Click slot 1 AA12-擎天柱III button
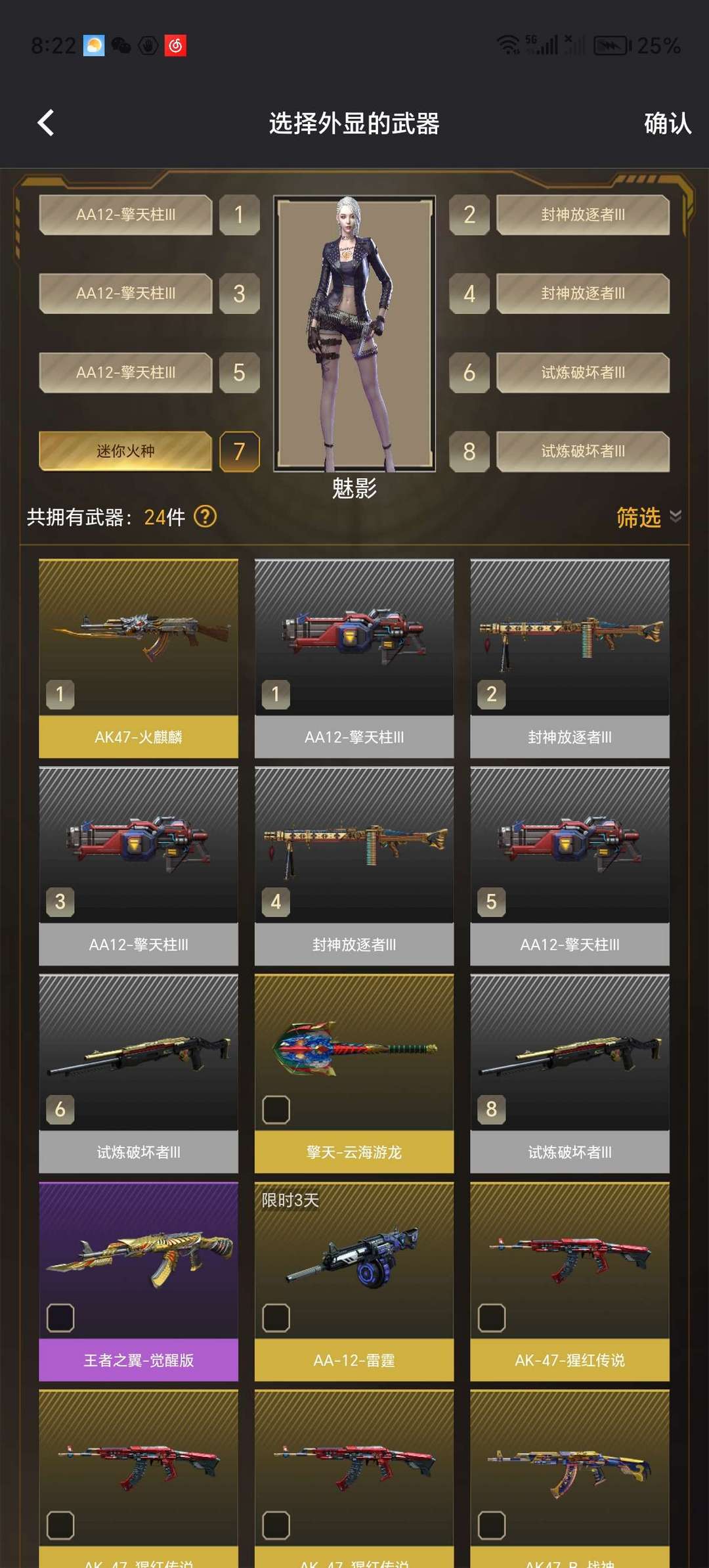This screenshot has width=709, height=1568. pos(125,215)
